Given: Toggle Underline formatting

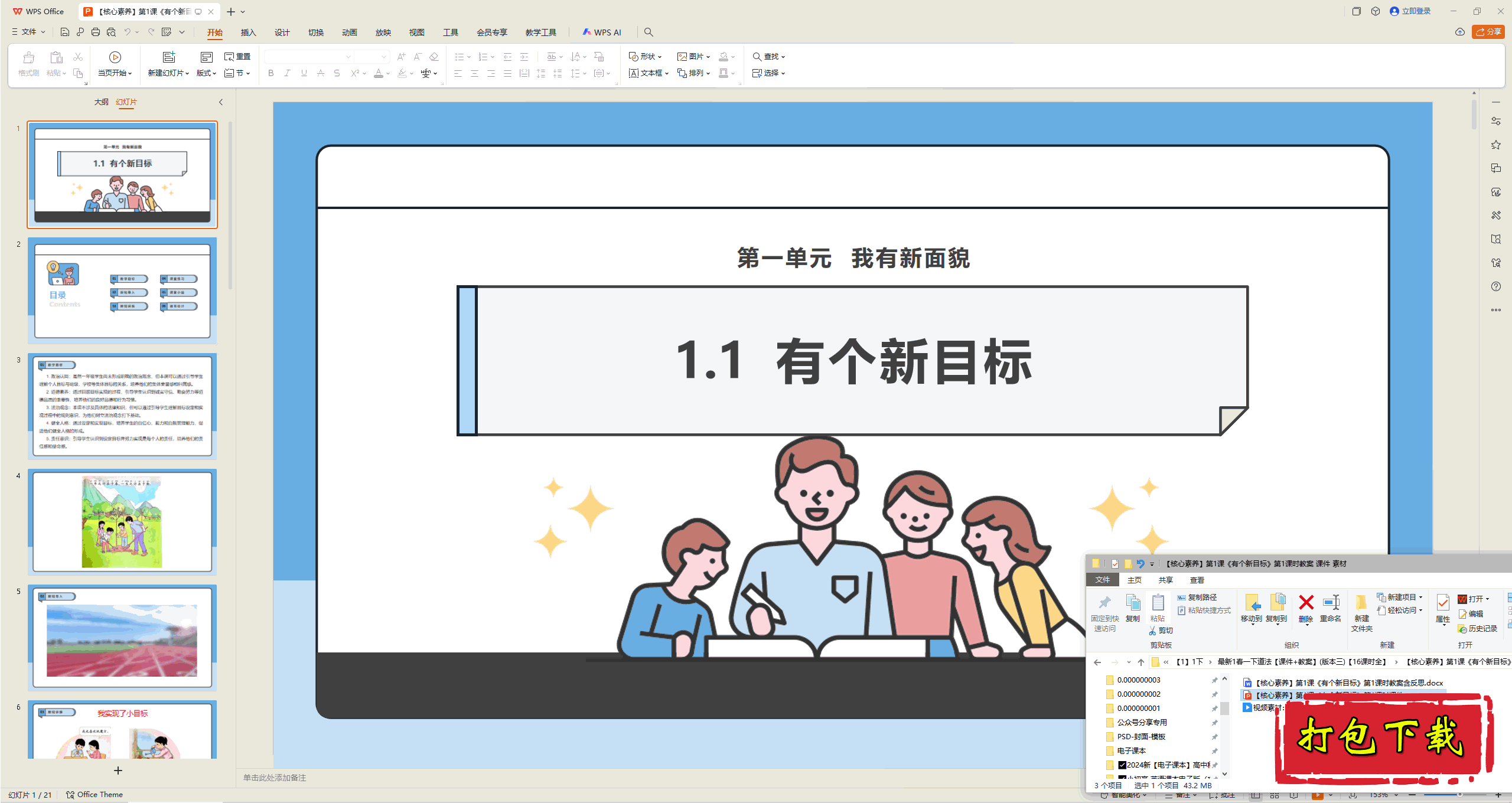Looking at the screenshot, I should point(304,73).
